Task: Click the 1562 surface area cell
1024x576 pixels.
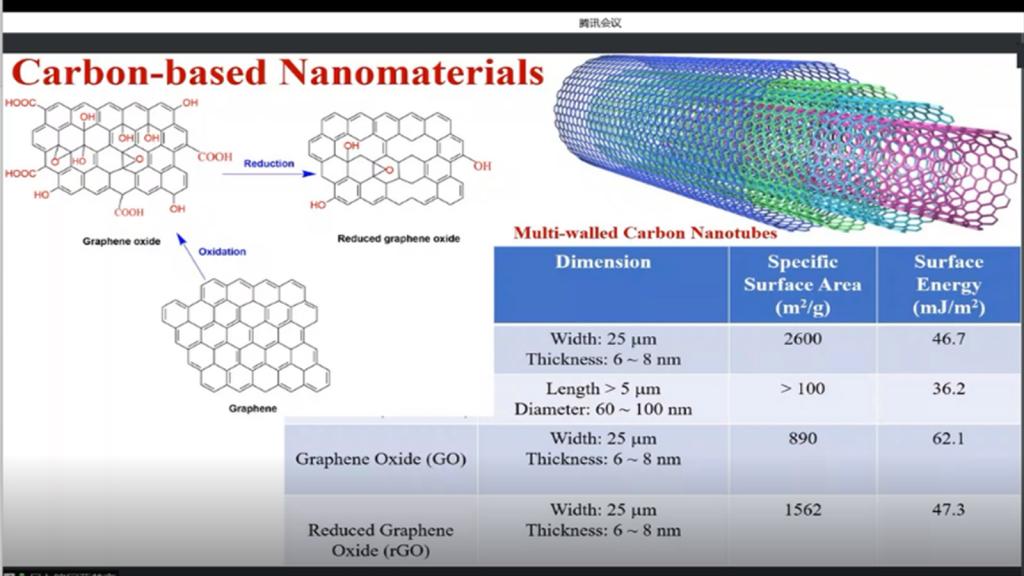Action: click(x=802, y=510)
